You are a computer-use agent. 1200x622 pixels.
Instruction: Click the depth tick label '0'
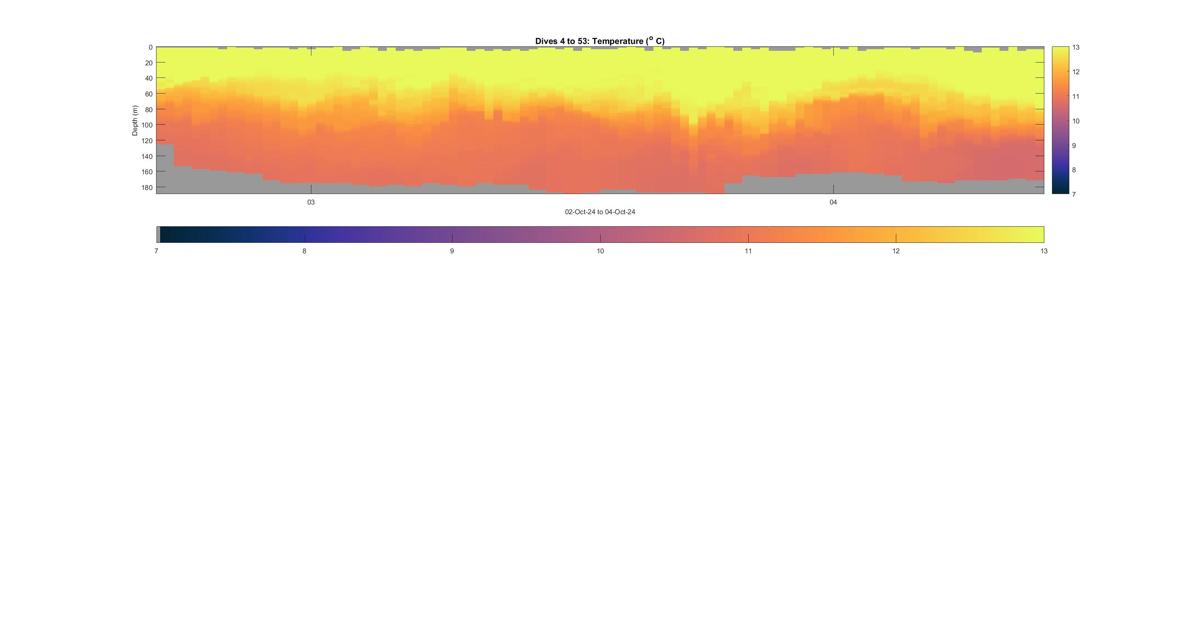click(x=150, y=47)
